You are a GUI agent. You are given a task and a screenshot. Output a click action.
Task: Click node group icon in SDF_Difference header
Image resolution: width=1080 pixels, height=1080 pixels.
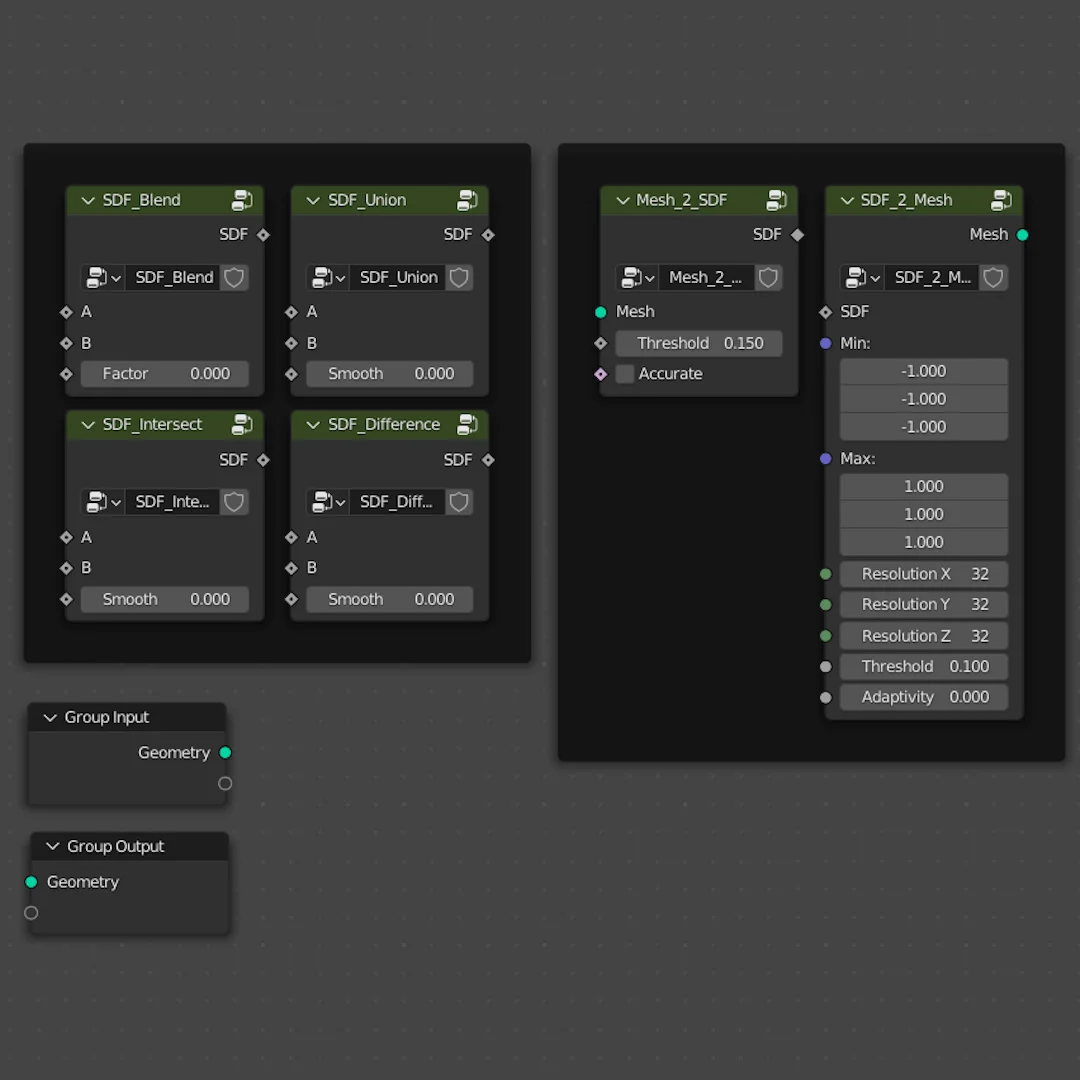[467, 425]
